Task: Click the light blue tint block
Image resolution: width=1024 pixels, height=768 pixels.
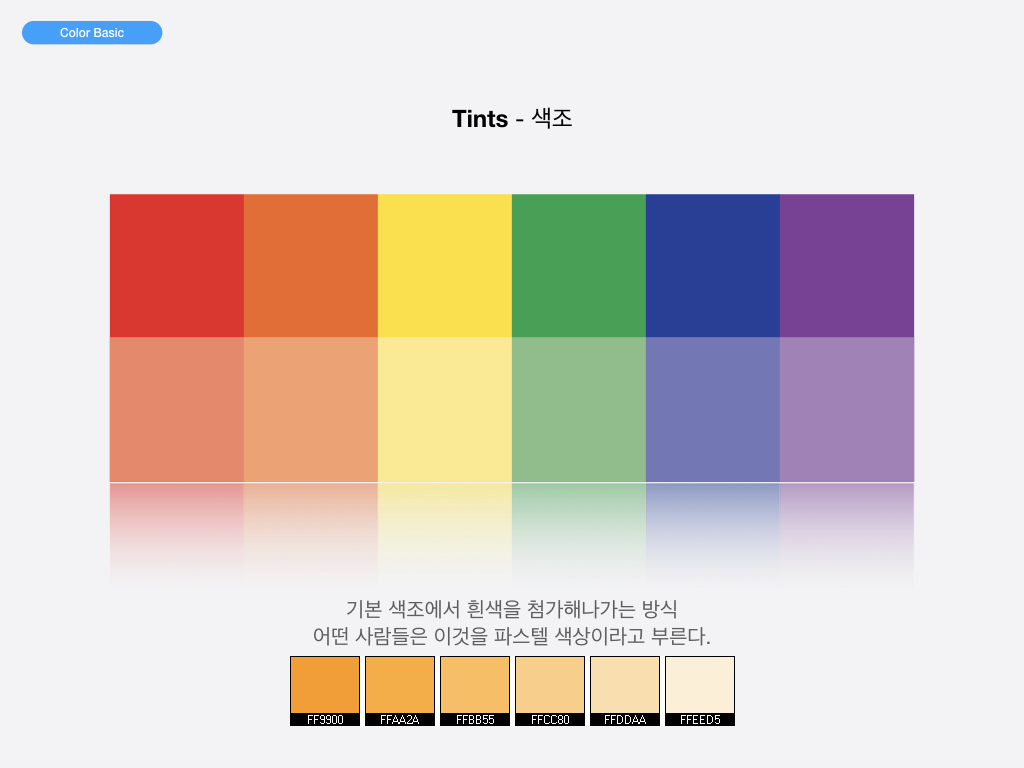Action: click(x=712, y=409)
